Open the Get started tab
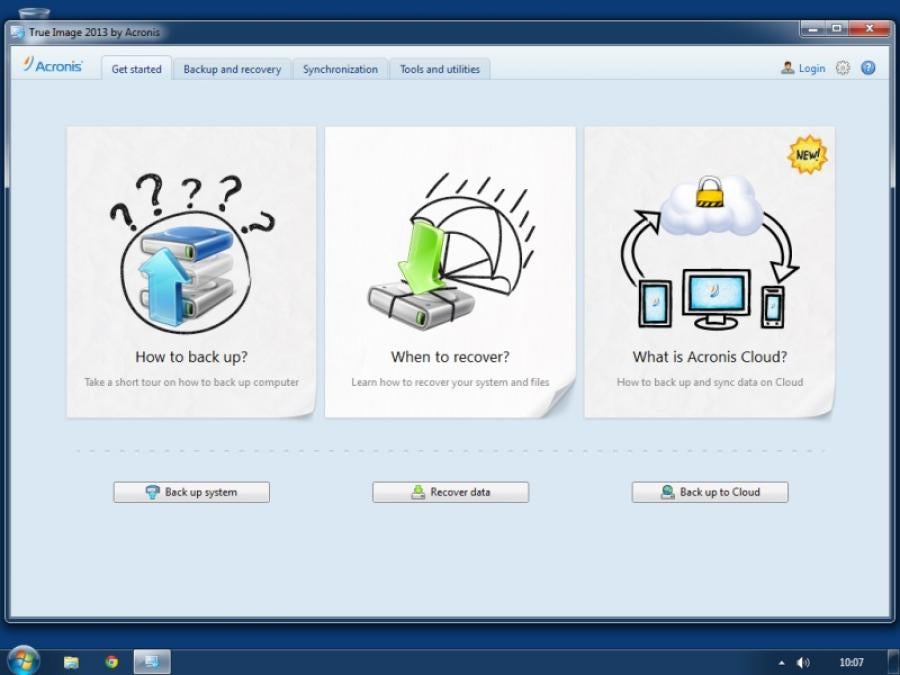The width and height of the screenshot is (900, 675). coord(137,69)
